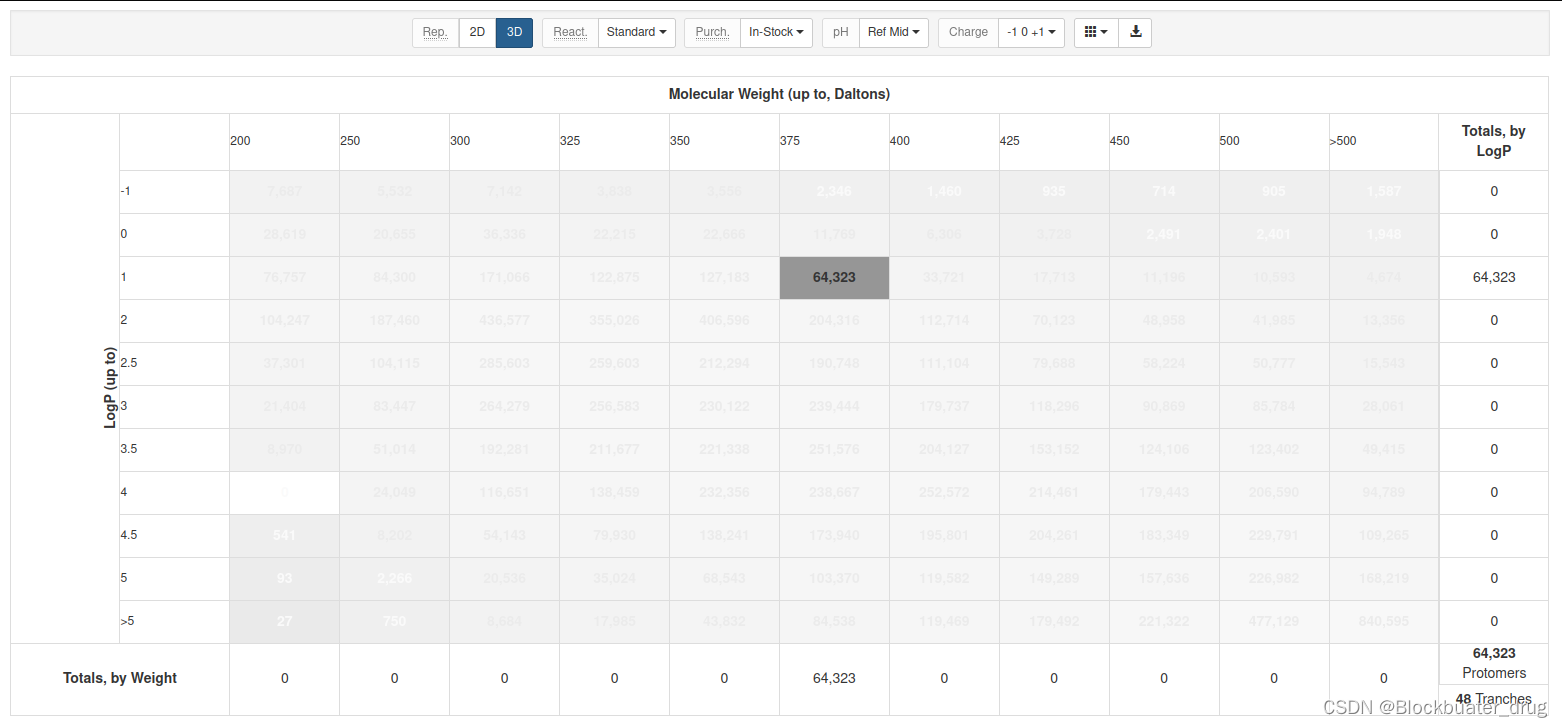Image resolution: width=1562 pixels, height=727 pixels.
Task: Toggle the 935 tranche cell
Action: 1054,191
